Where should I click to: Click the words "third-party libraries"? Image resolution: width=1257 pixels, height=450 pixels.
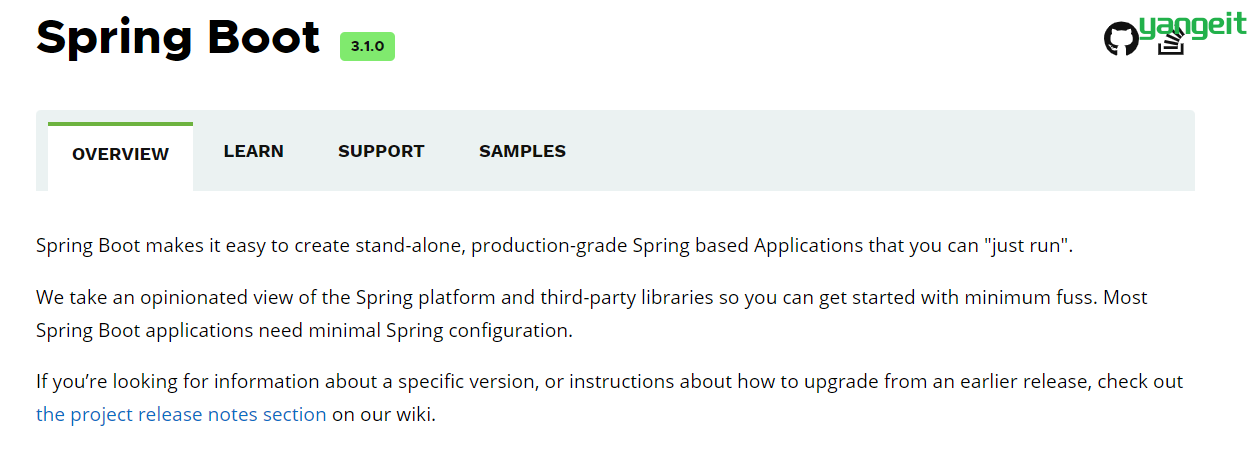pyautogui.click(x=624, y=298)
